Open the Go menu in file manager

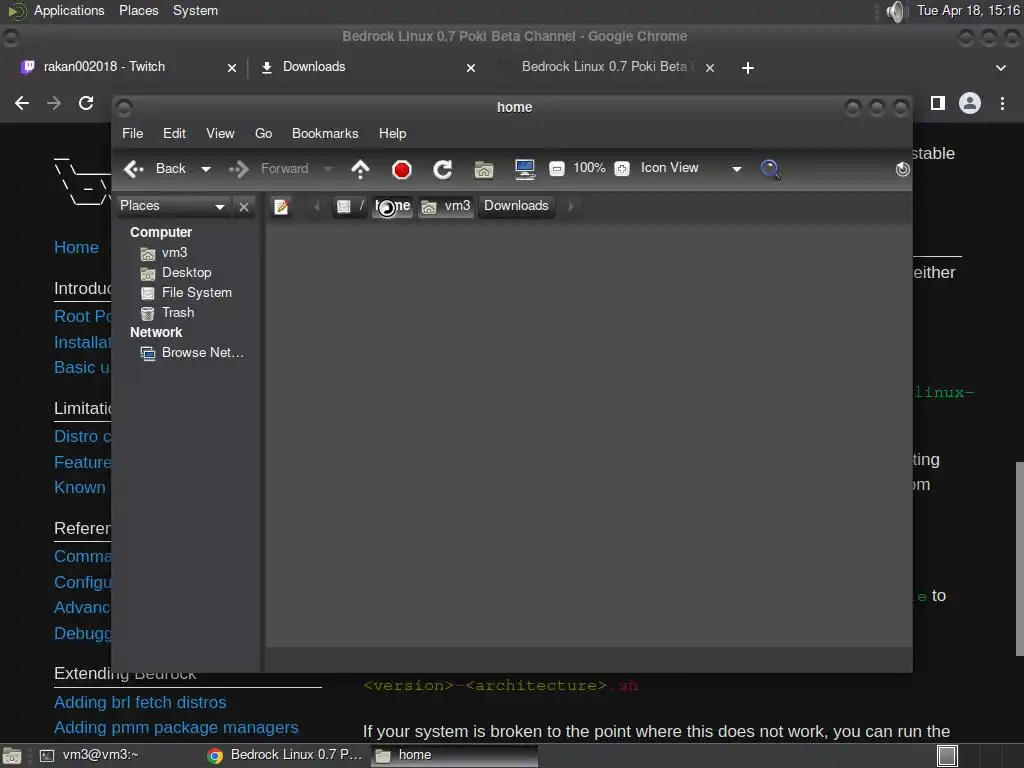pos(263,134)
